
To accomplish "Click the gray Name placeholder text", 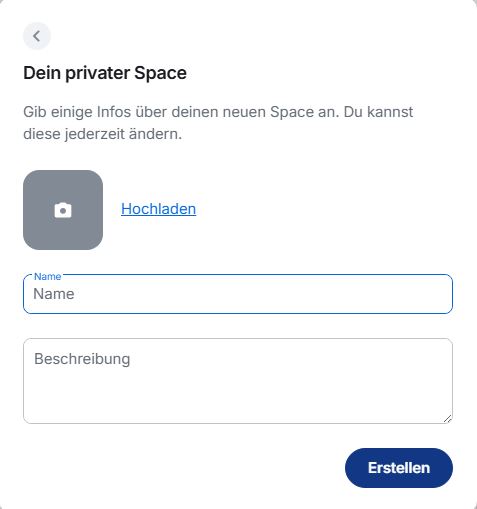I will click(x=54, y=294).
